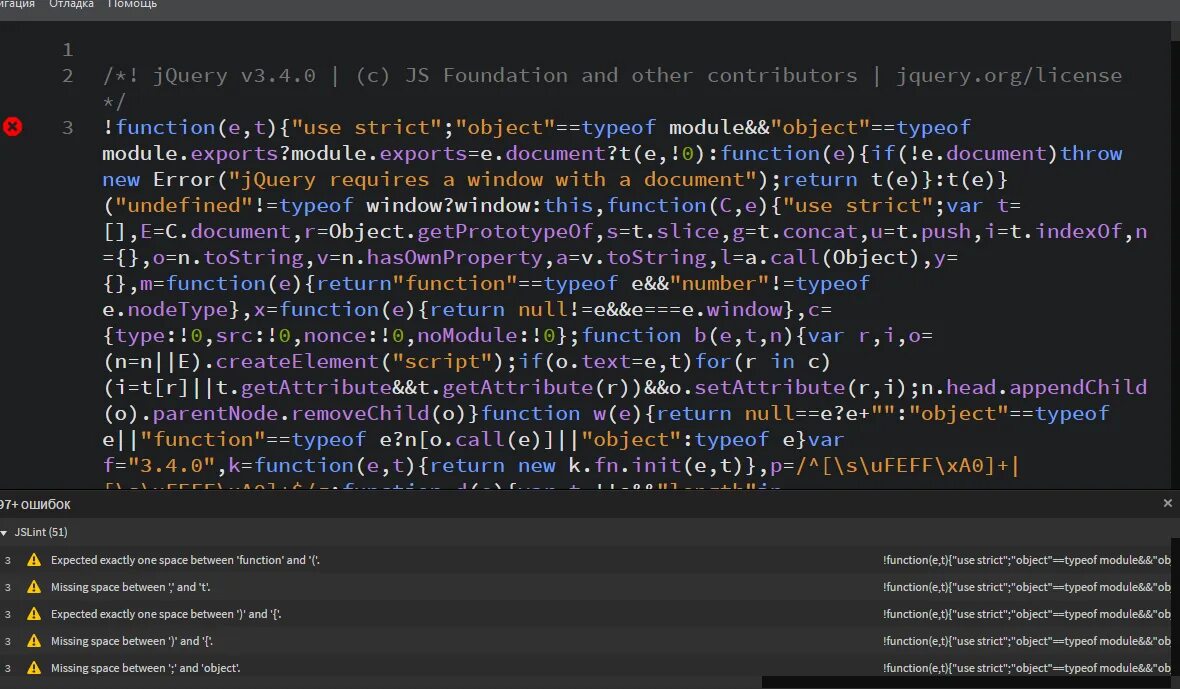The width and height of the screenshot is (1180, 689).
Task: Click the code snippet beside Missing space ';' and 'object'
Action: point(1026,668)
